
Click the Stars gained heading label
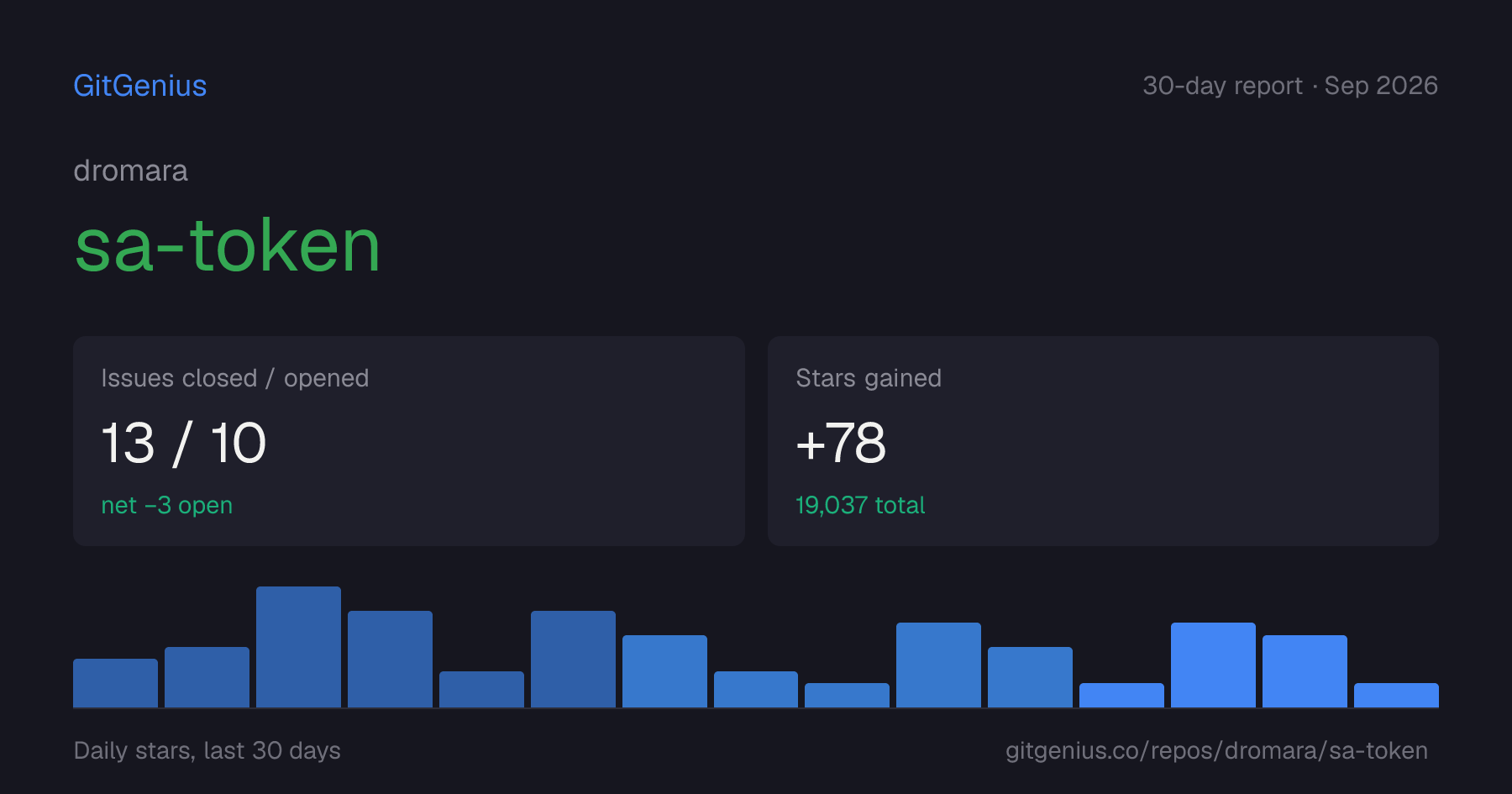(x=869, y=378)
